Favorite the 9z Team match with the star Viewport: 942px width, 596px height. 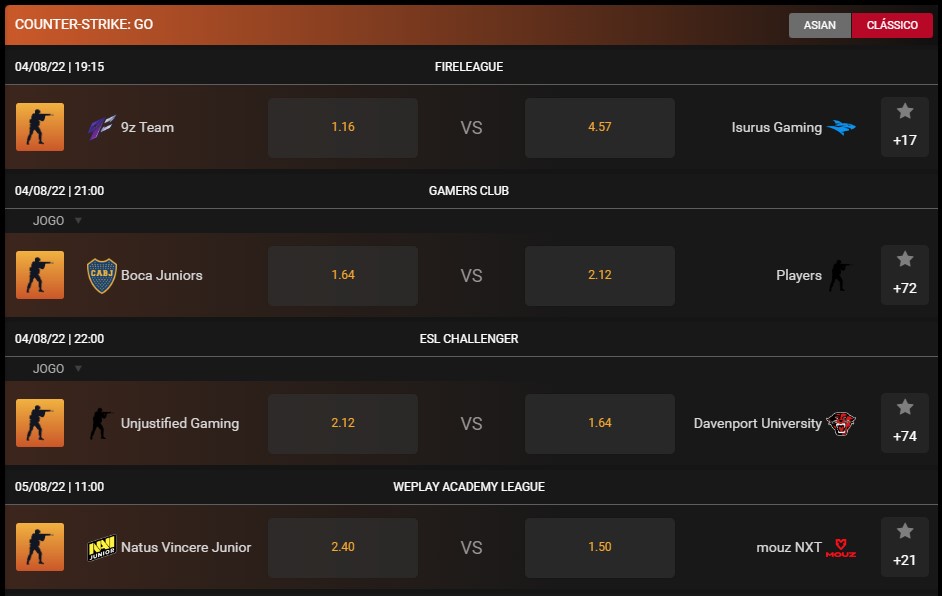point(904,113)
